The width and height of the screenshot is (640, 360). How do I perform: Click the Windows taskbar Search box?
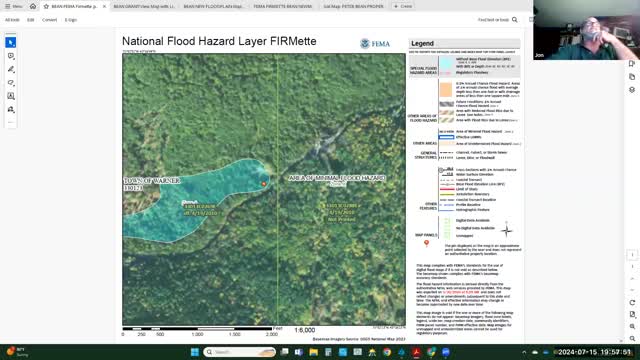tap(240, 352)
